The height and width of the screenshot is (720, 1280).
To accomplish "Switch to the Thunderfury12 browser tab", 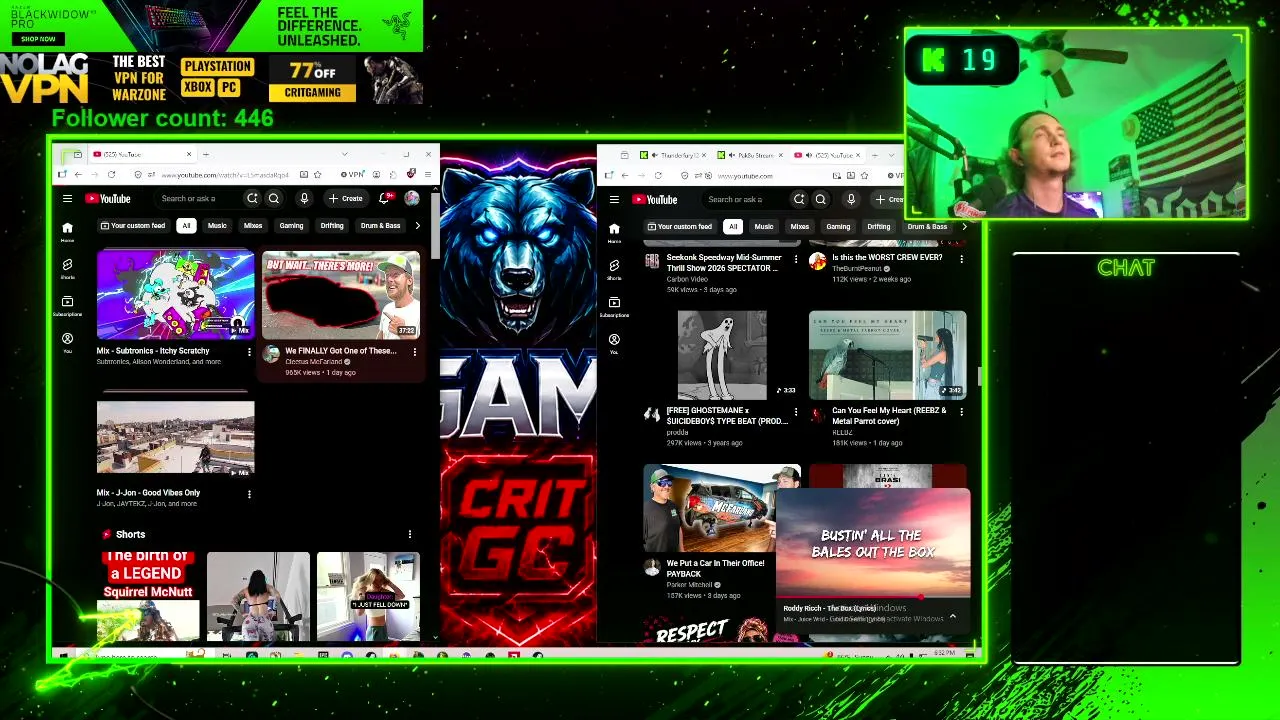I will click(x=672, y=155).
